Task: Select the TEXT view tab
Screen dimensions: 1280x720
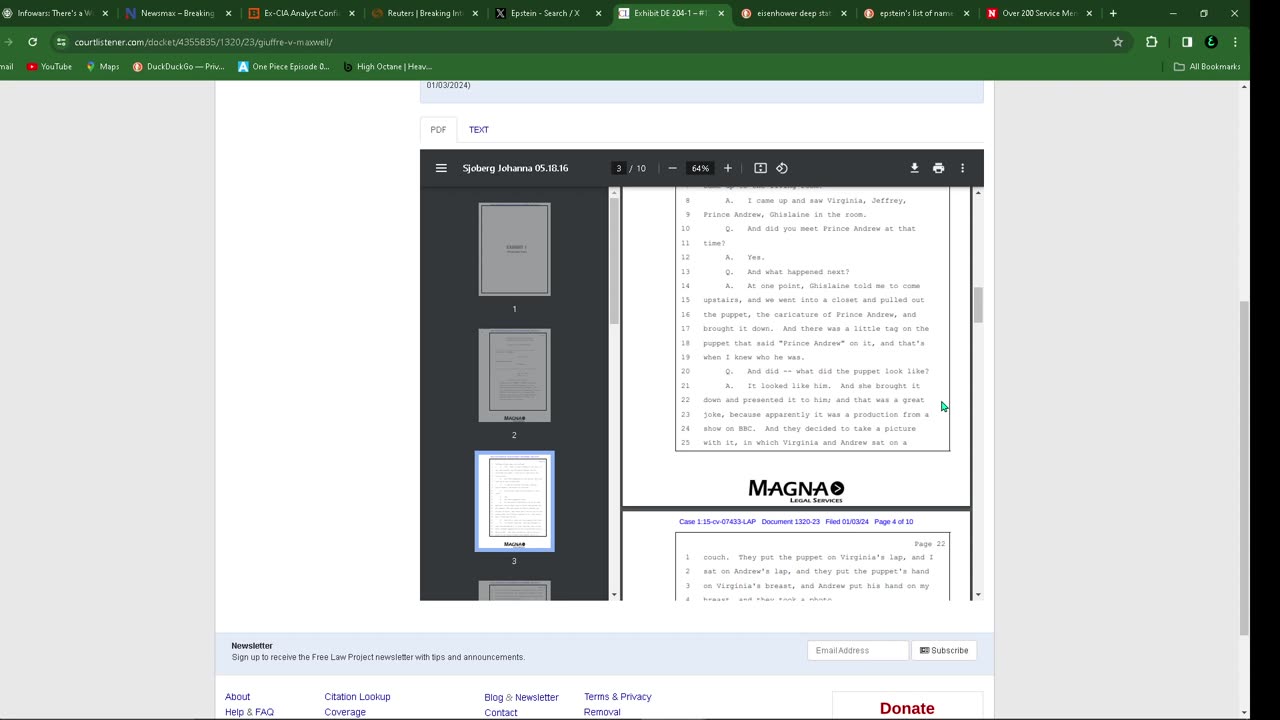Action: [479, 130]
